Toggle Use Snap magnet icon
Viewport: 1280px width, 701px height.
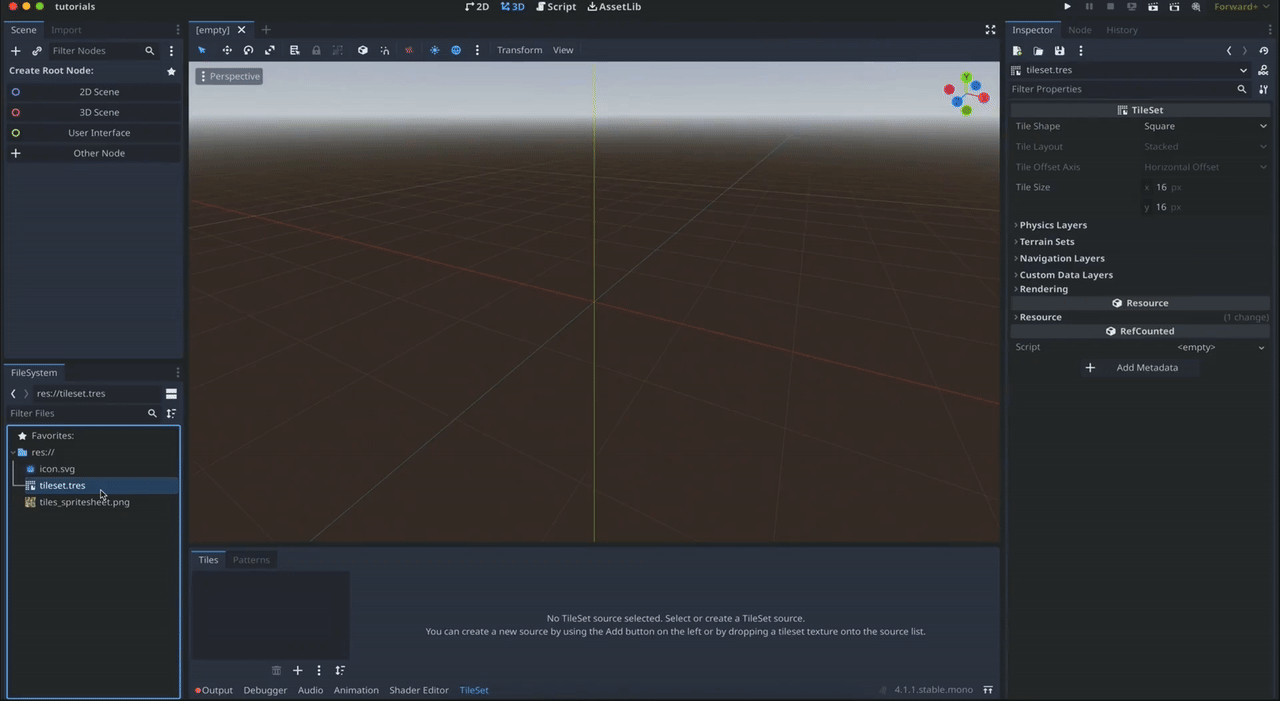click(385, 50)
